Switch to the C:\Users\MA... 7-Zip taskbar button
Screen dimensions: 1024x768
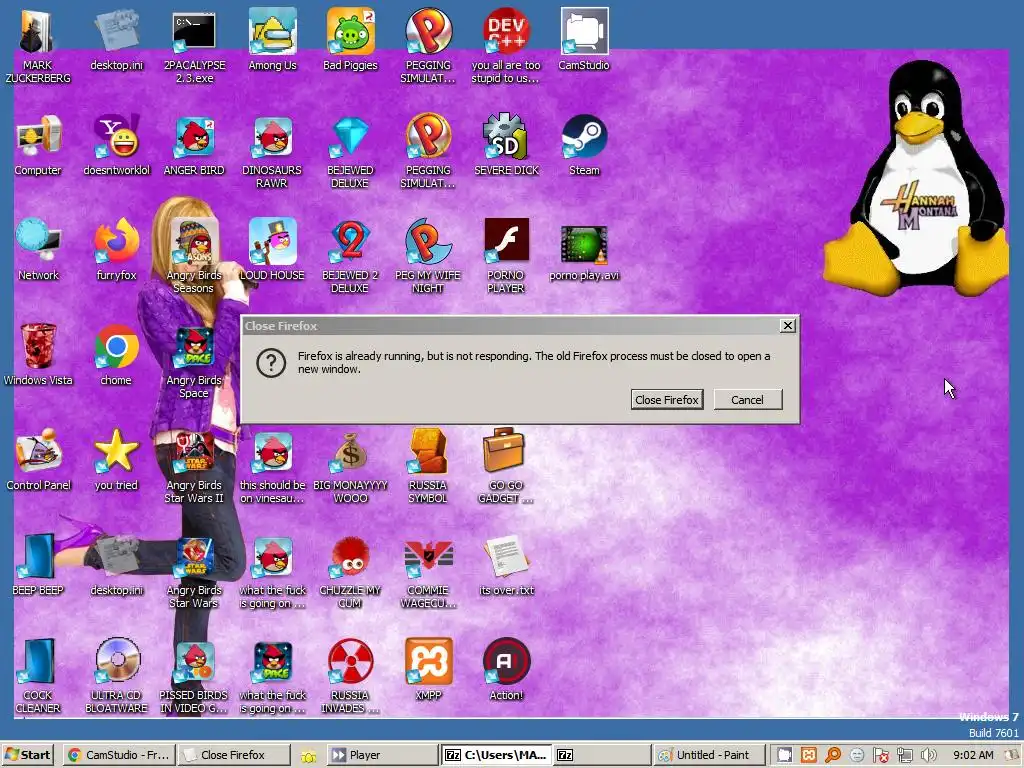[x=496, y=755]
